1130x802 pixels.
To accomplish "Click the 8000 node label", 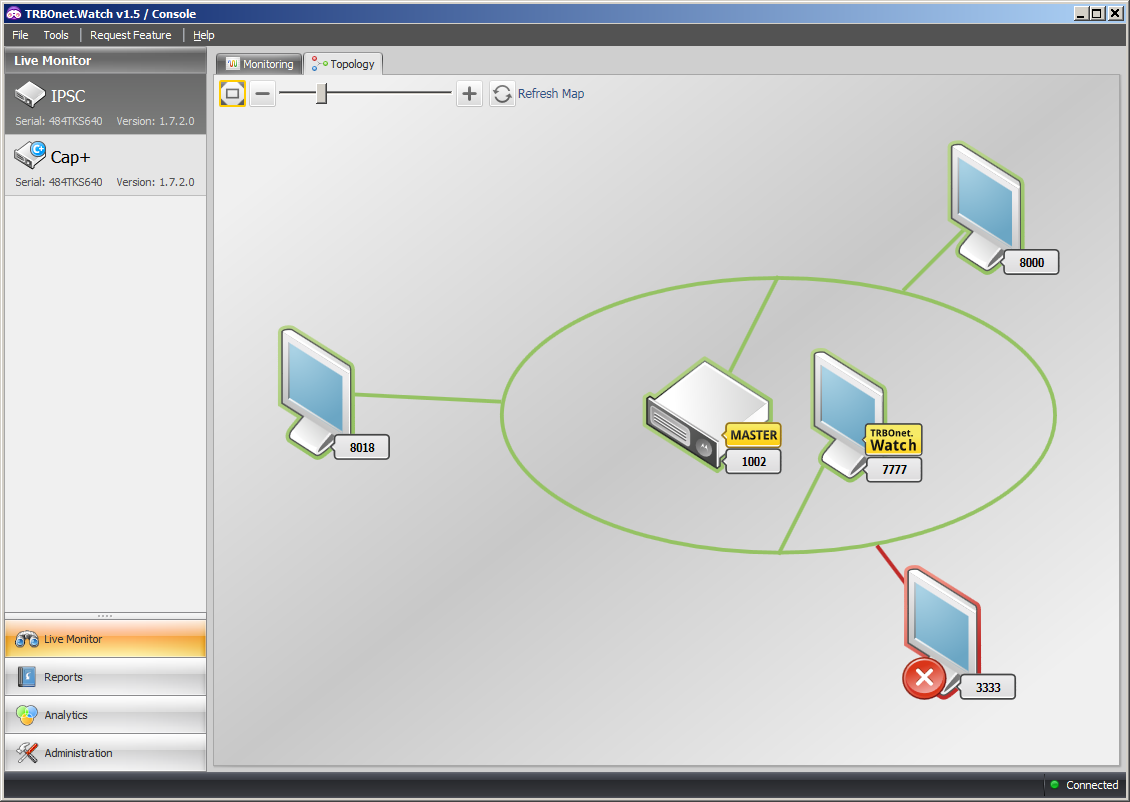I will (1031, 262).
